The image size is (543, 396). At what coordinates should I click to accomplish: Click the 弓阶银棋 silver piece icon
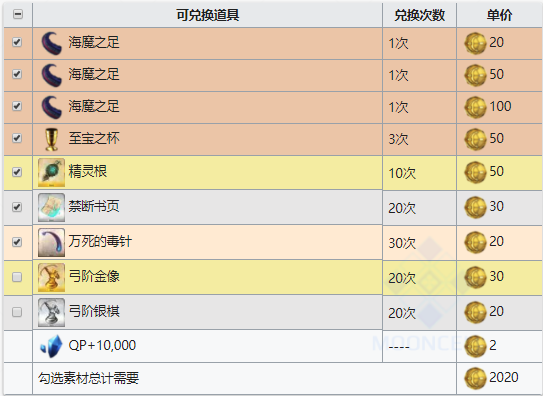51,312
